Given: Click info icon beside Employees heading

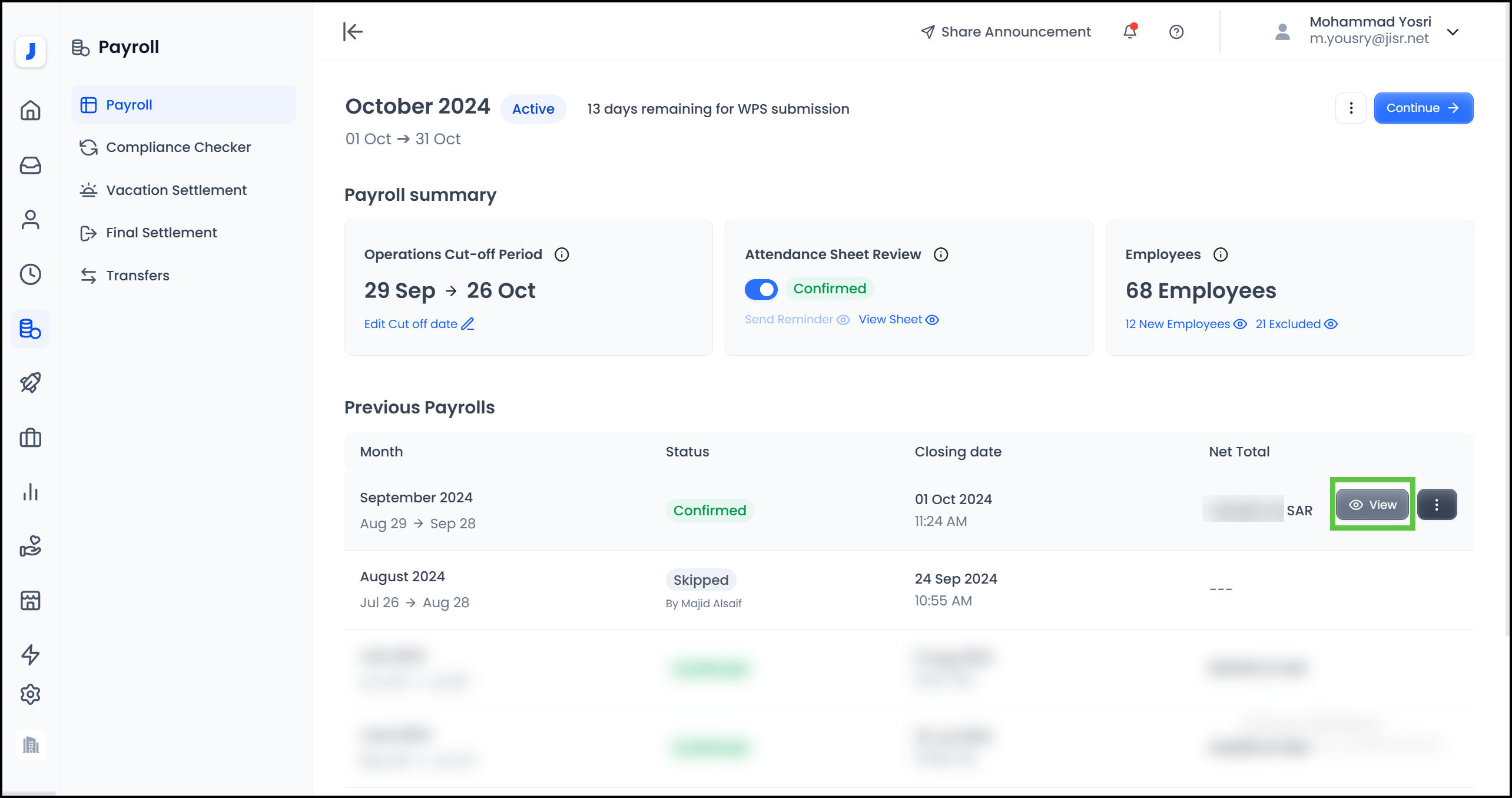Looking at the screenshot, I should (1221, 254).
